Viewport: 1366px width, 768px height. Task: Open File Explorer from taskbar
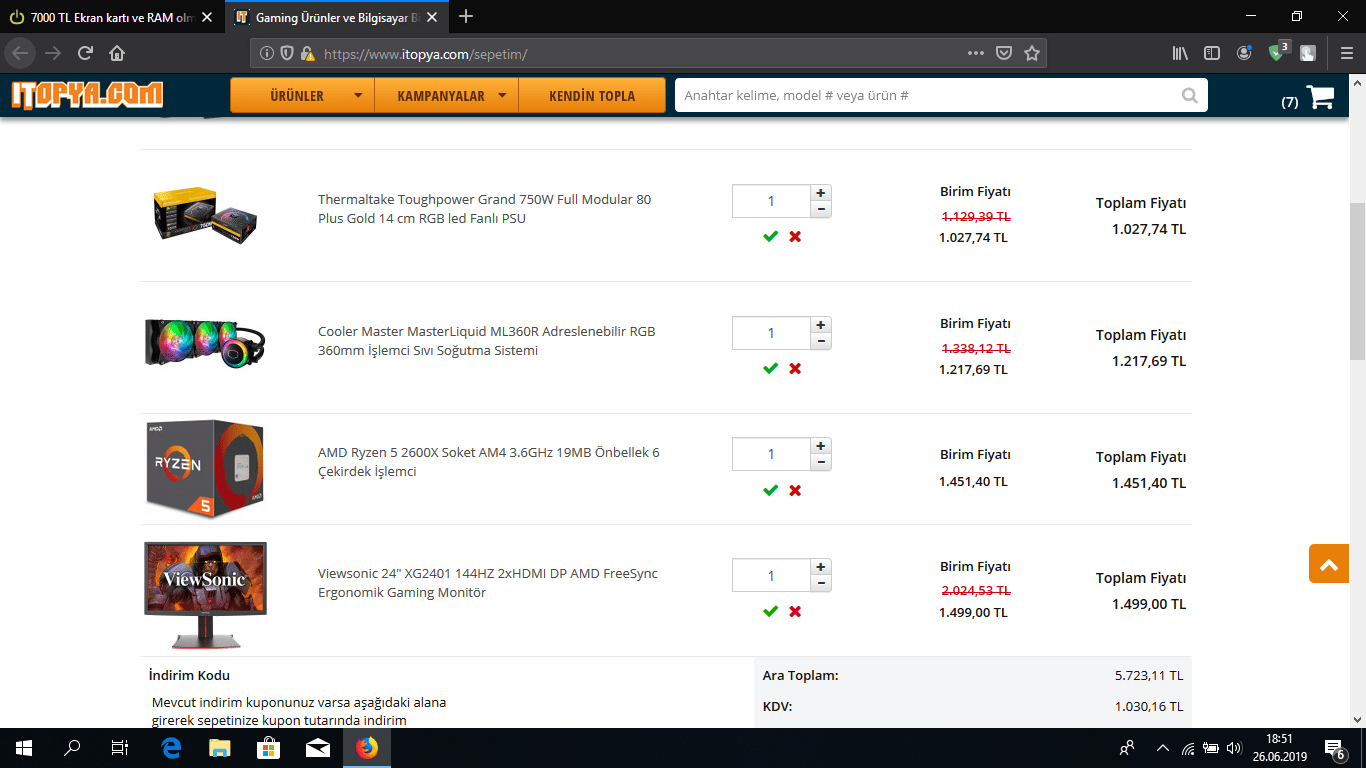point(220,748)
